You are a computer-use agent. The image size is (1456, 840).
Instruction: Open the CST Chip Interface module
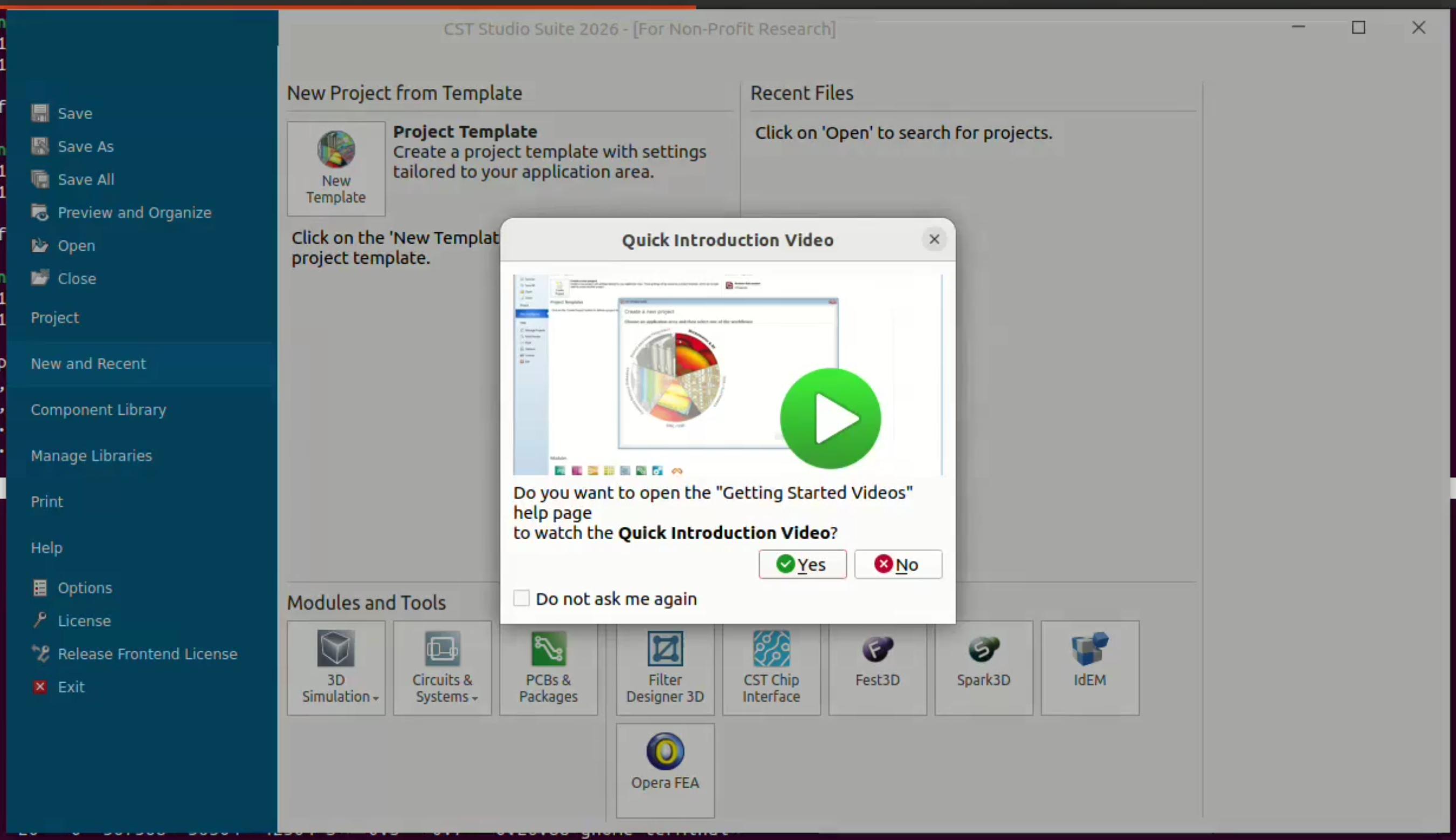pos(771,668)
